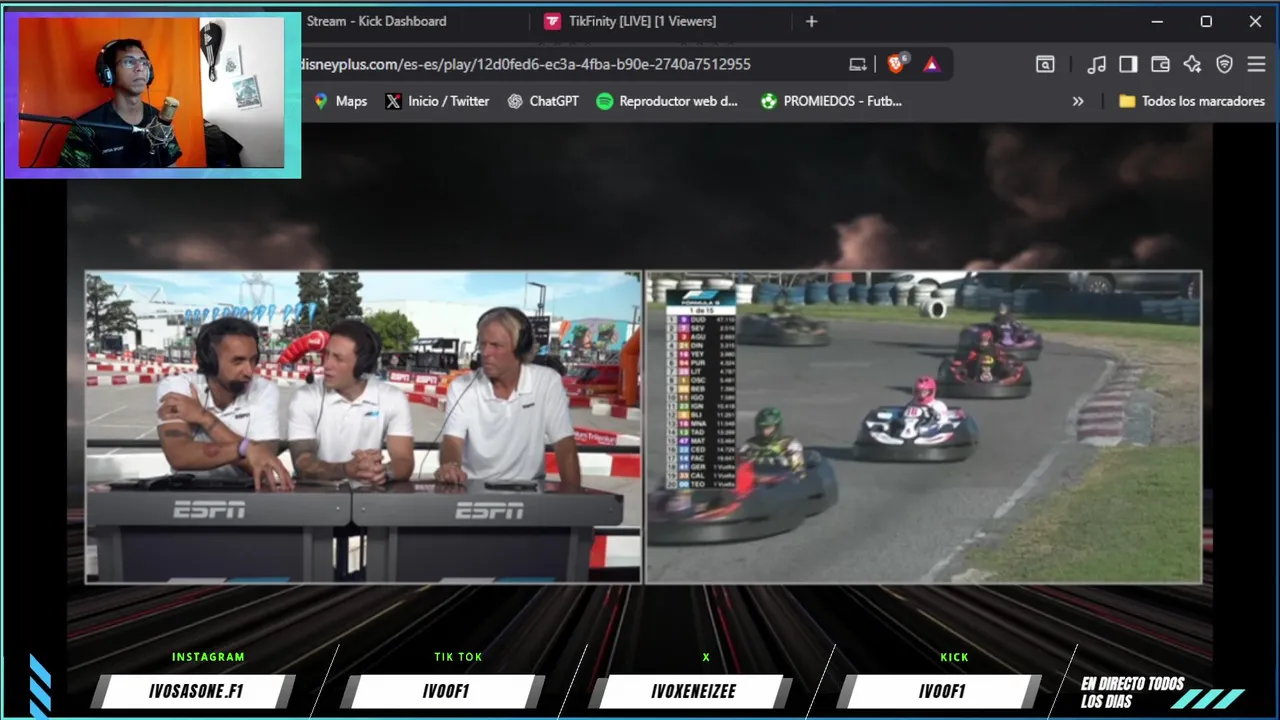The width and height of the screenshot is (1280, 720).
Task: Open the Brave VPN shield icon
Action: [1224, 64]
